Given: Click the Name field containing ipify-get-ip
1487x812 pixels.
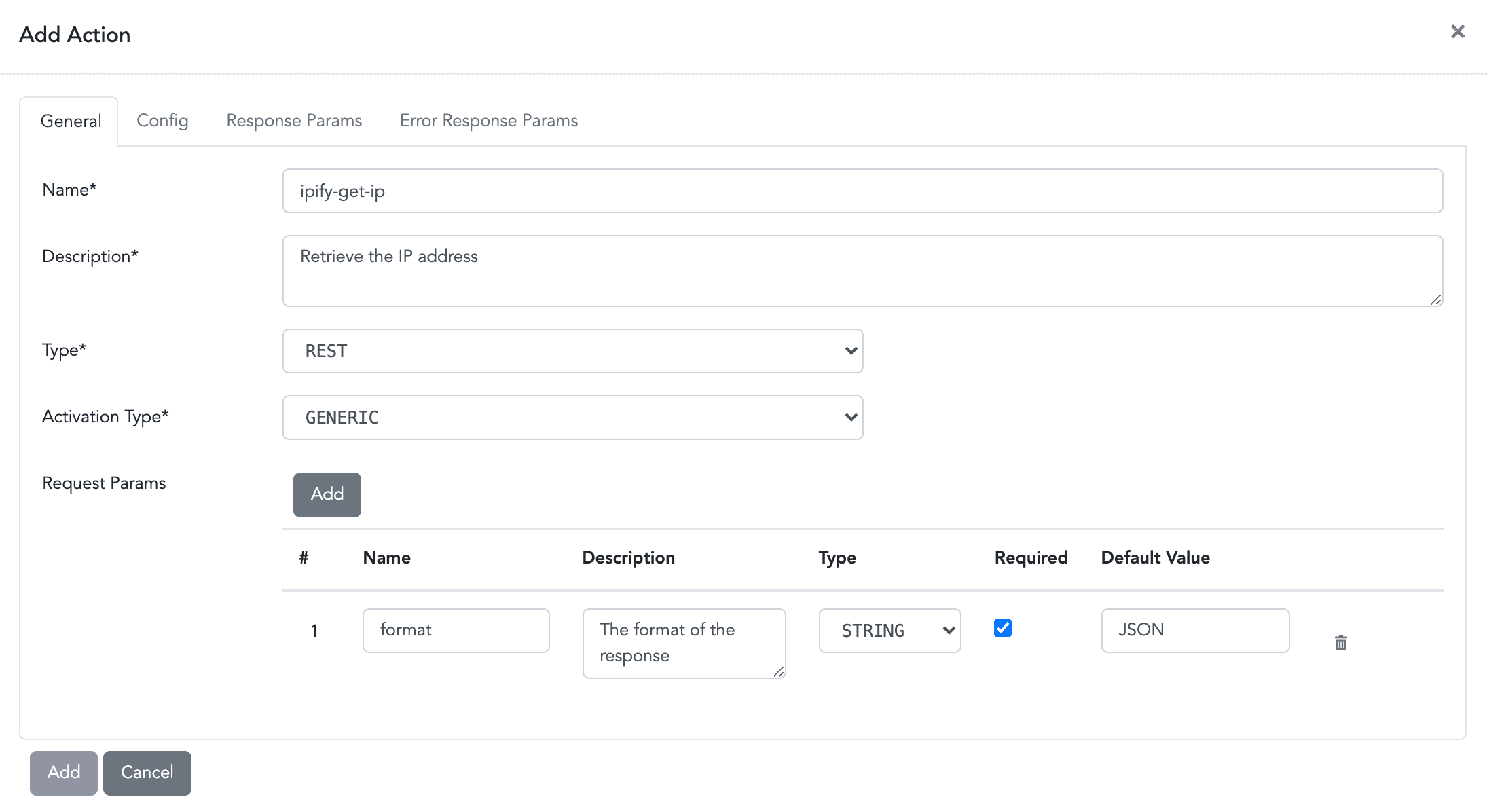Looking at the screenshot, I should point(862,191).
